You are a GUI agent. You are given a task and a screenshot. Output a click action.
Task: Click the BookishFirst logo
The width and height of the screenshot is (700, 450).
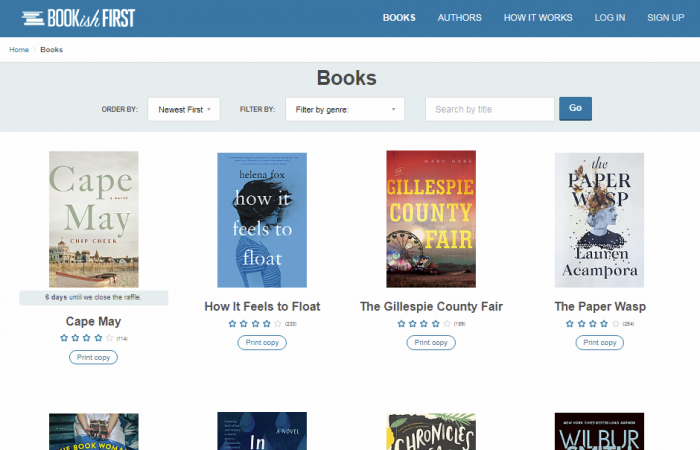tap(78, 18)
